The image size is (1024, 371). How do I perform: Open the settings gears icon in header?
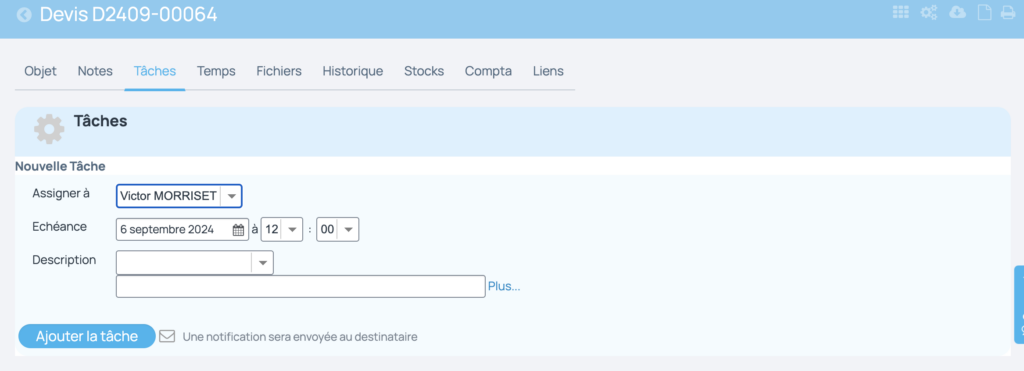coord(929,12)
